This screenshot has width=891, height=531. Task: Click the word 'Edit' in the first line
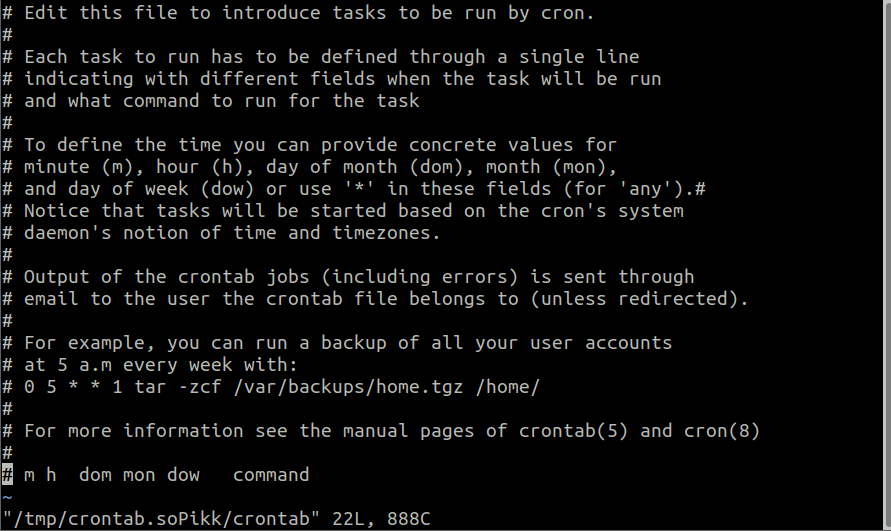pyautogui.click(x=45, y=13)
